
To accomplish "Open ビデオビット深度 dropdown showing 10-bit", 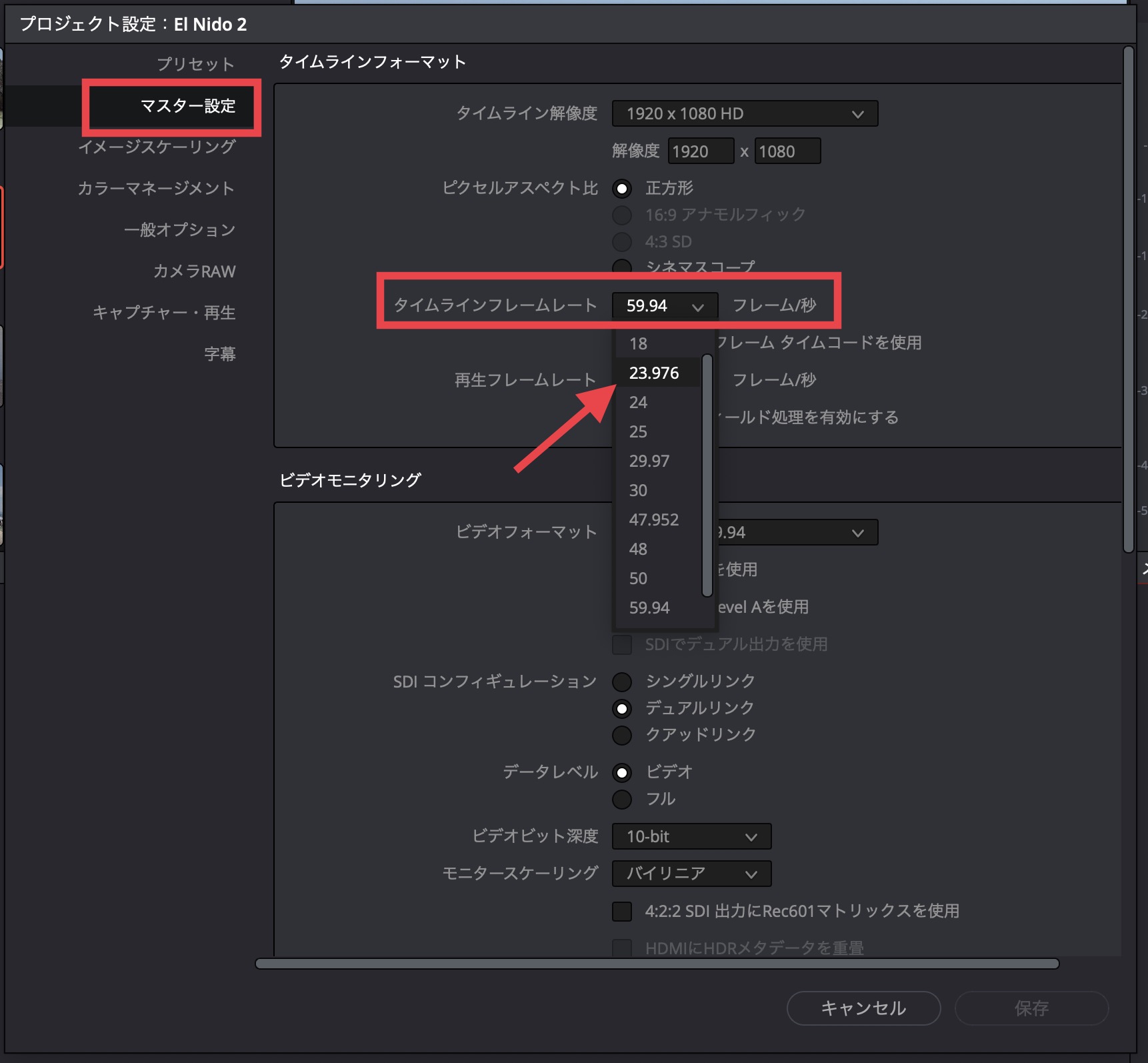I will (x=691, y=836).
